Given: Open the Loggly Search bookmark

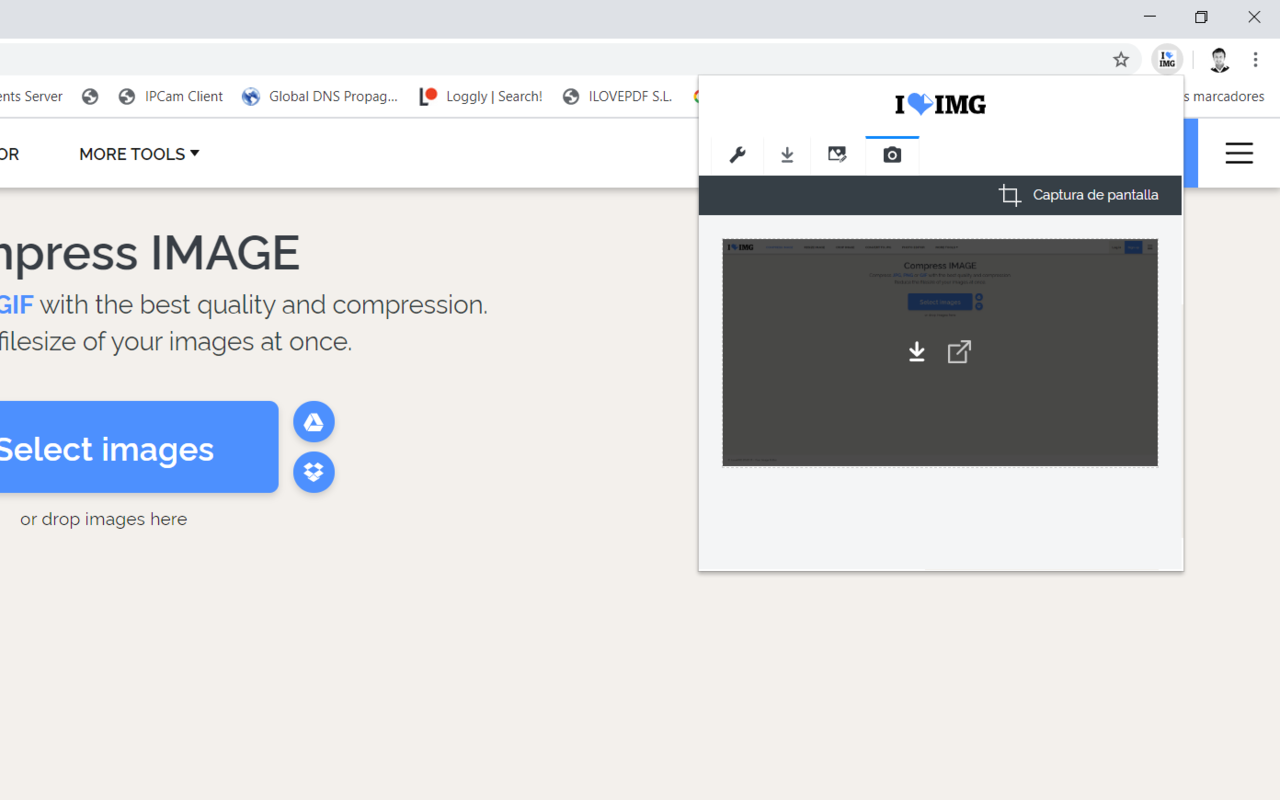Looking at the screenshot, I should pos(480,96).
